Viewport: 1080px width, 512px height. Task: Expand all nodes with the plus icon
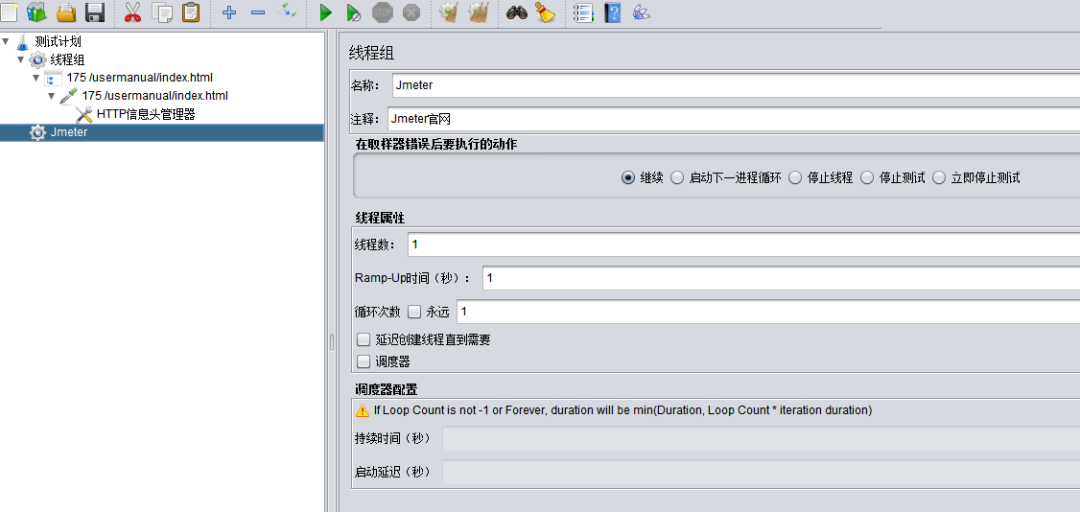(x=229, y=12)
